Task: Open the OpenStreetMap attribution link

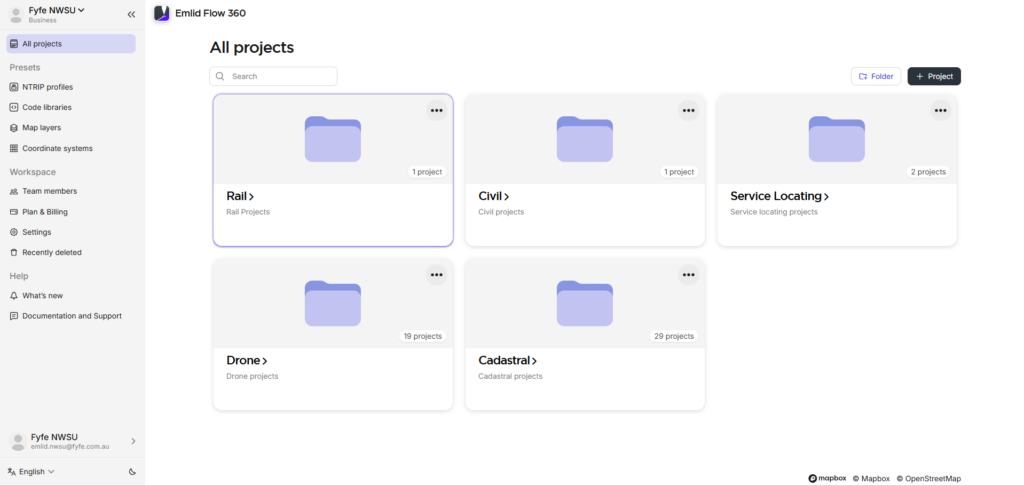Action: point(928,479)
